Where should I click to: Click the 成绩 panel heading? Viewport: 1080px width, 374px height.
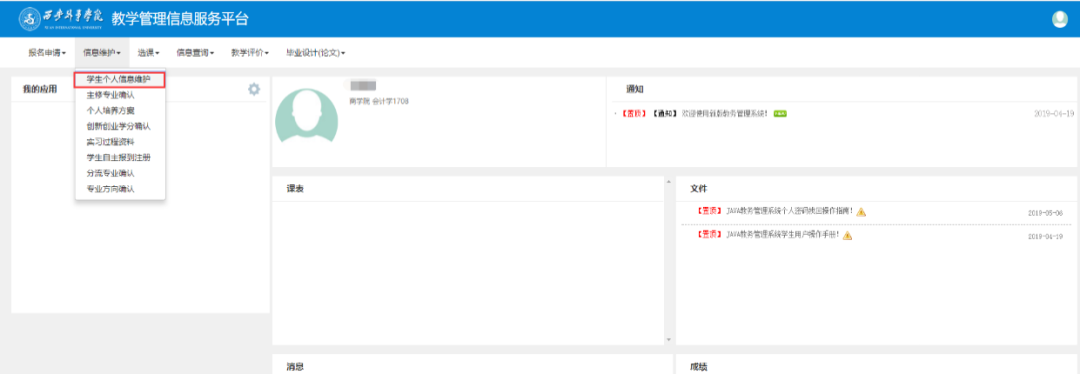698,367
